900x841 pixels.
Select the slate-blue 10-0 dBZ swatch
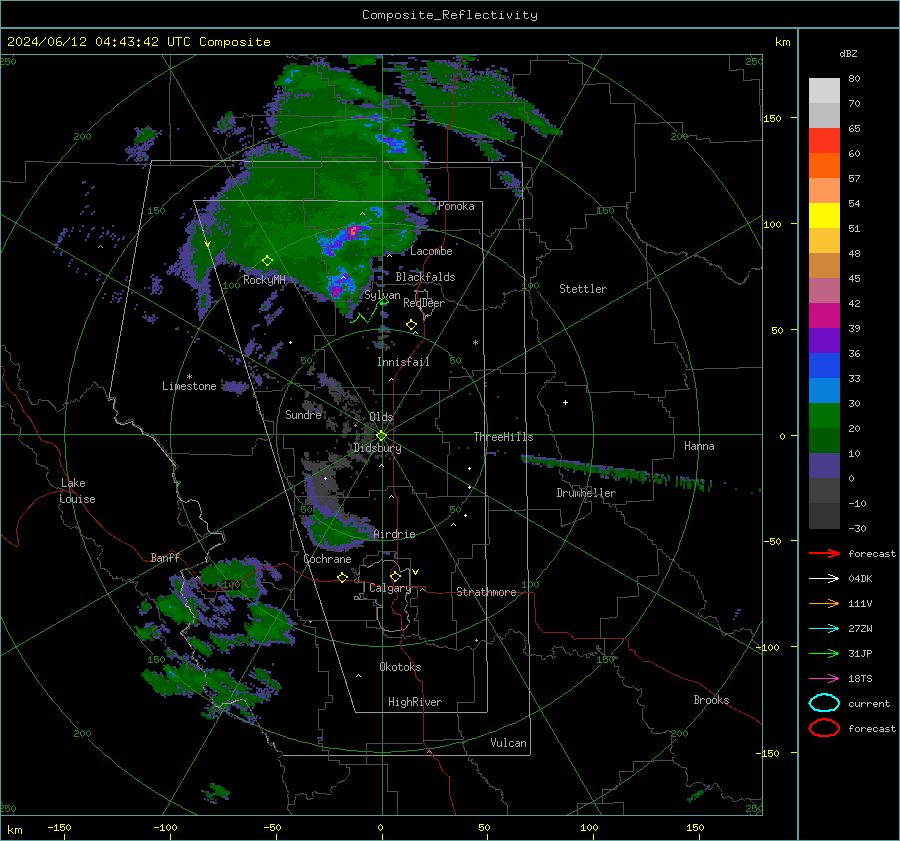tap(824, 466)
